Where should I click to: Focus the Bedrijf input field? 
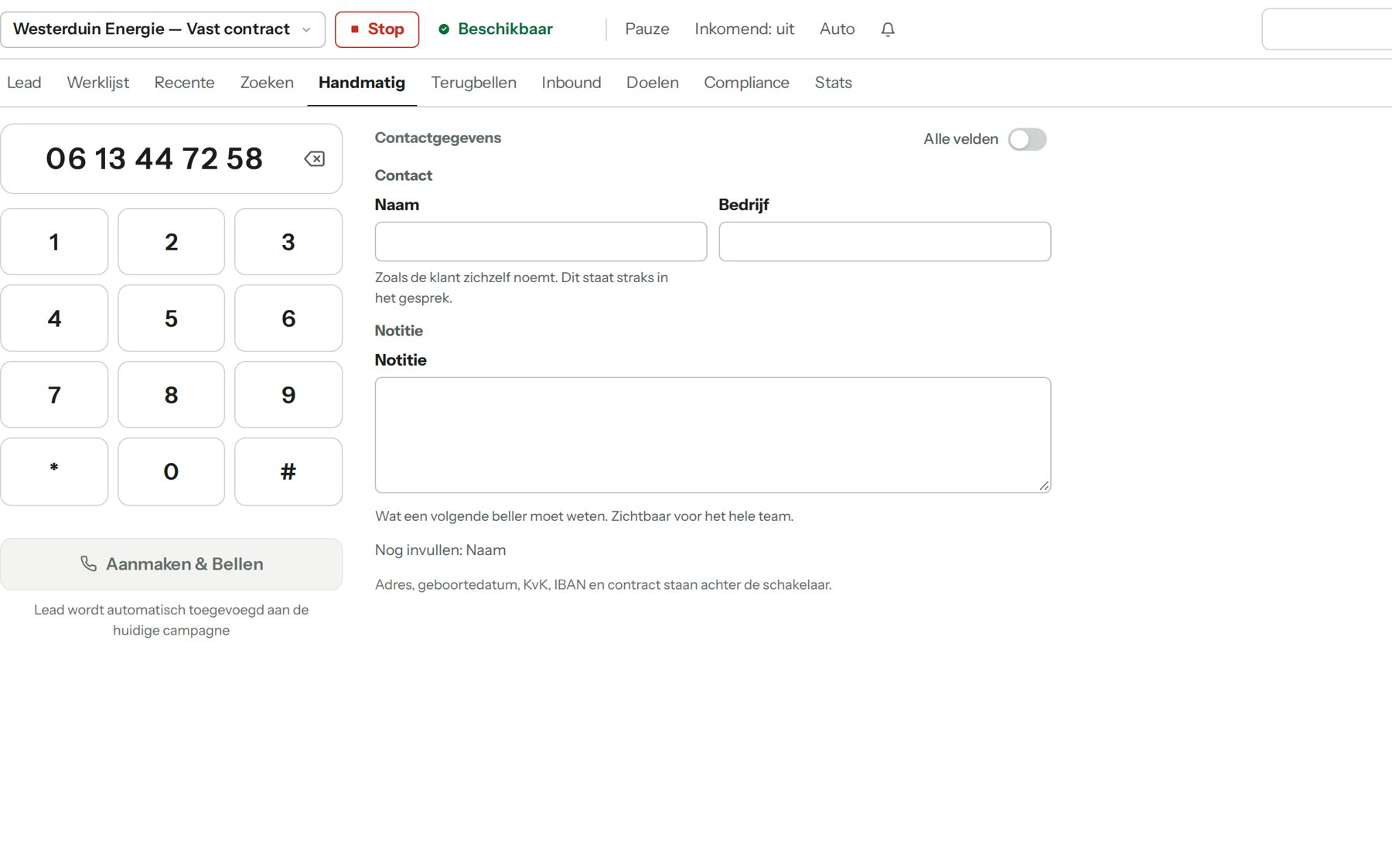[x=885, y=242]
